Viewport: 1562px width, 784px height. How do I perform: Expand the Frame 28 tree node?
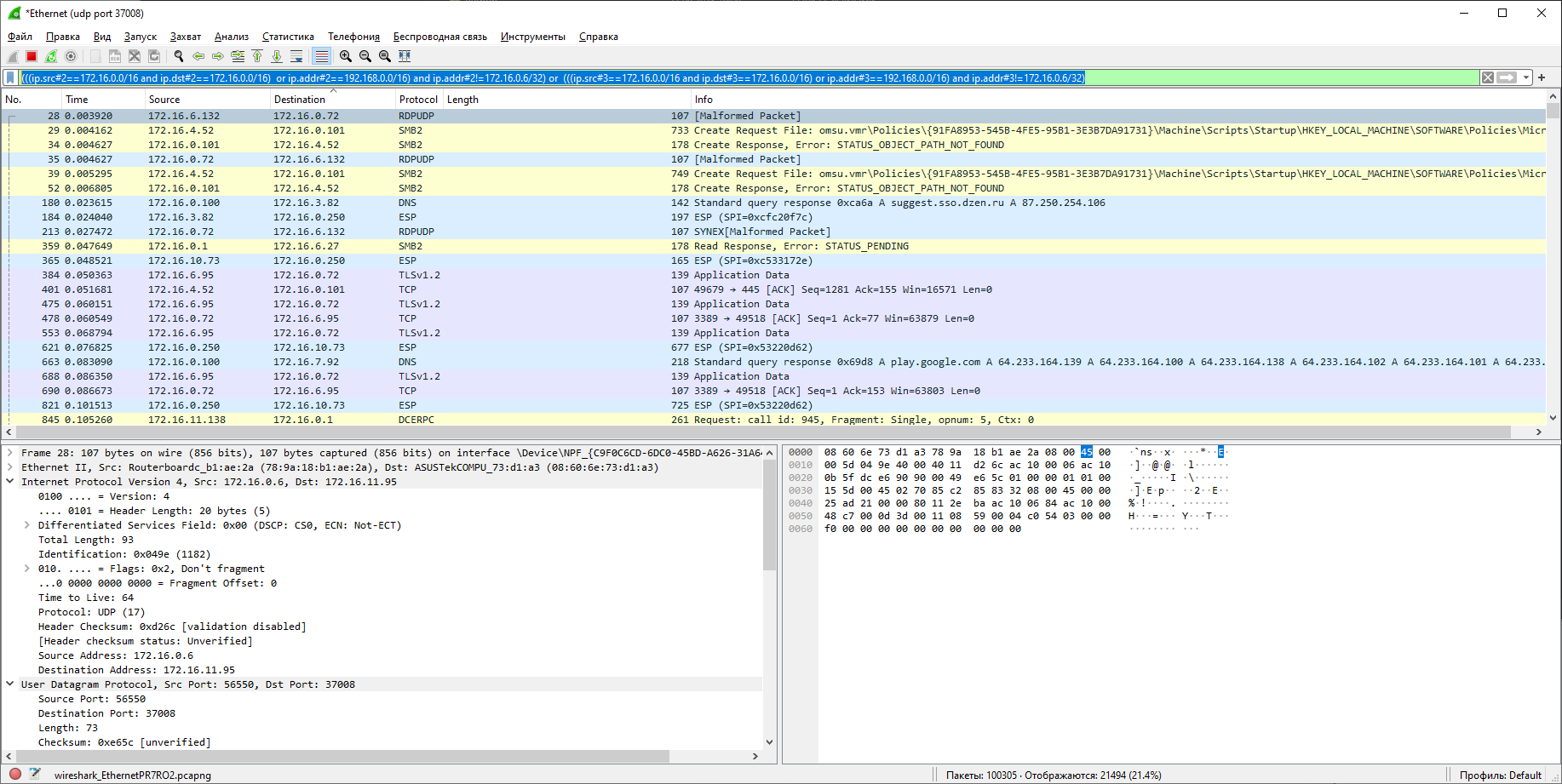(x=10, y=453)
